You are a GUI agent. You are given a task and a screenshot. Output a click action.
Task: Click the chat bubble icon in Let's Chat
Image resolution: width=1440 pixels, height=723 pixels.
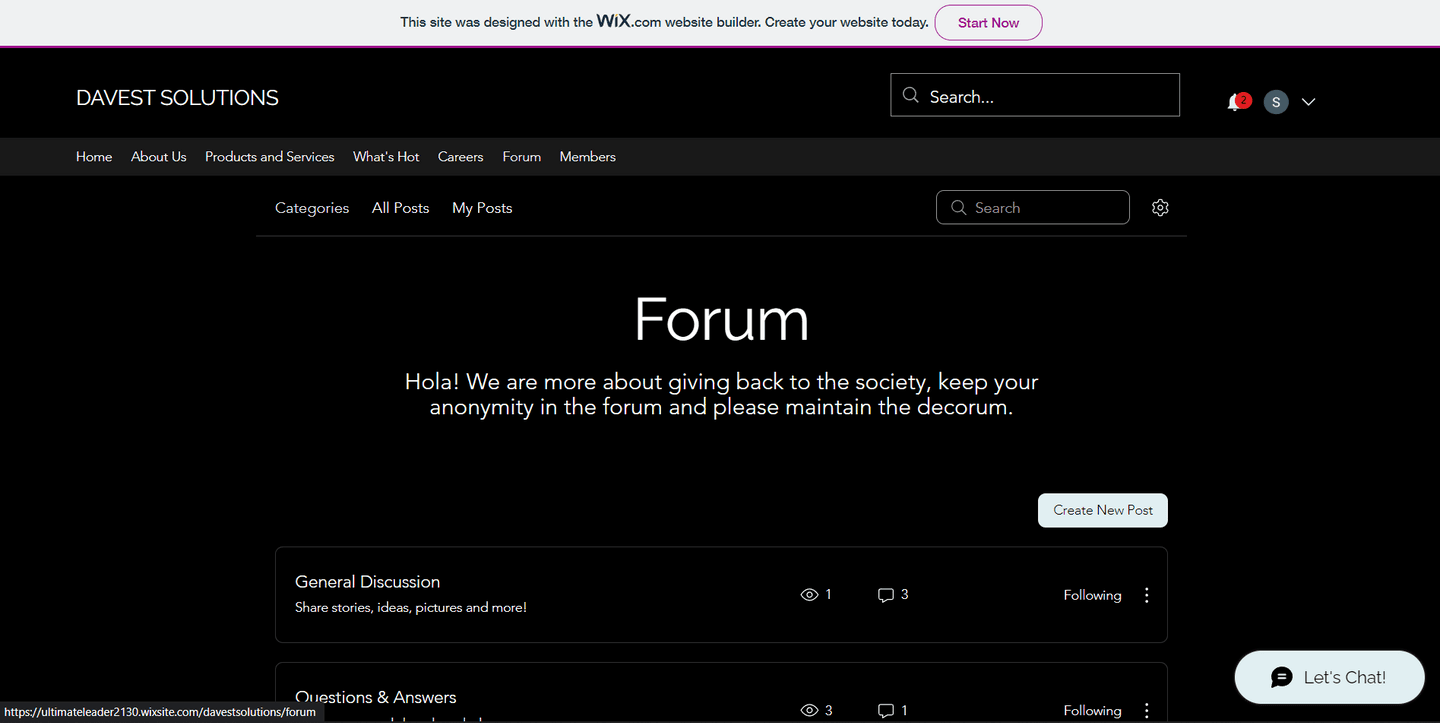pyautogui.click(x=1282, y=678)
